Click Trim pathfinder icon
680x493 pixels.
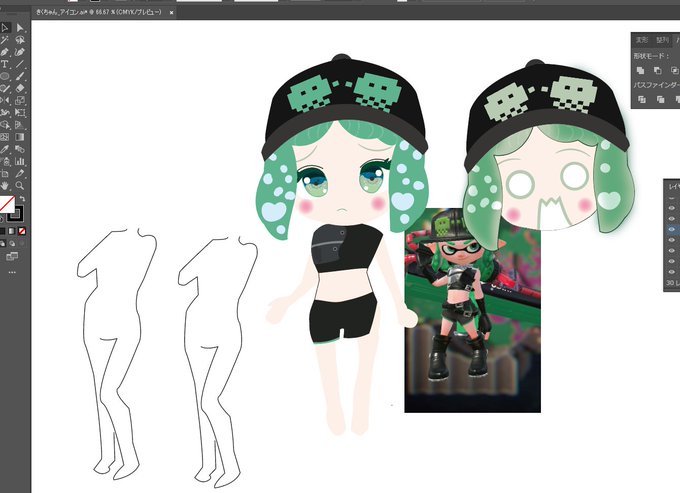(660, 100)
